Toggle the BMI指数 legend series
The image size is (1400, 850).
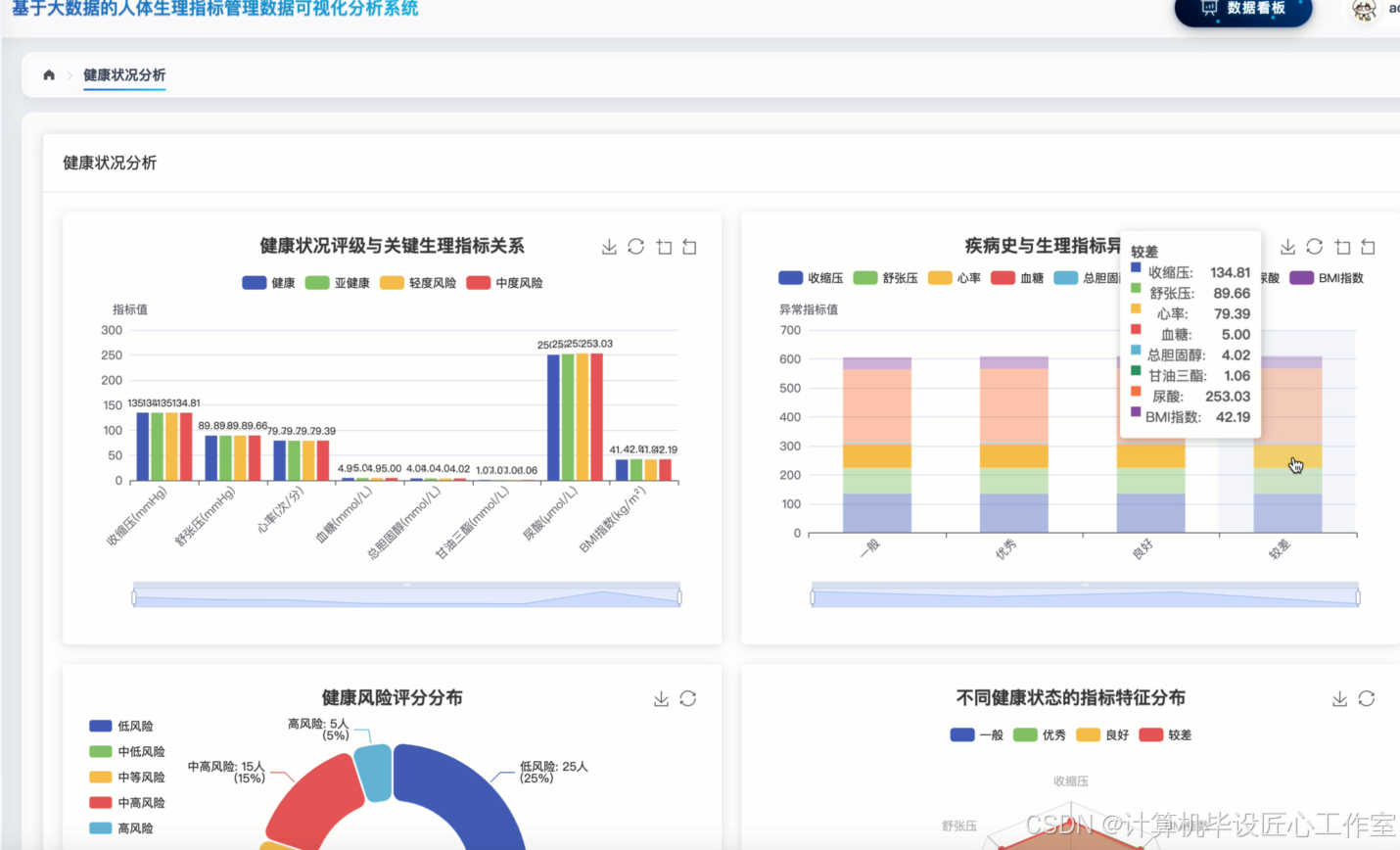pos(1327,278)
